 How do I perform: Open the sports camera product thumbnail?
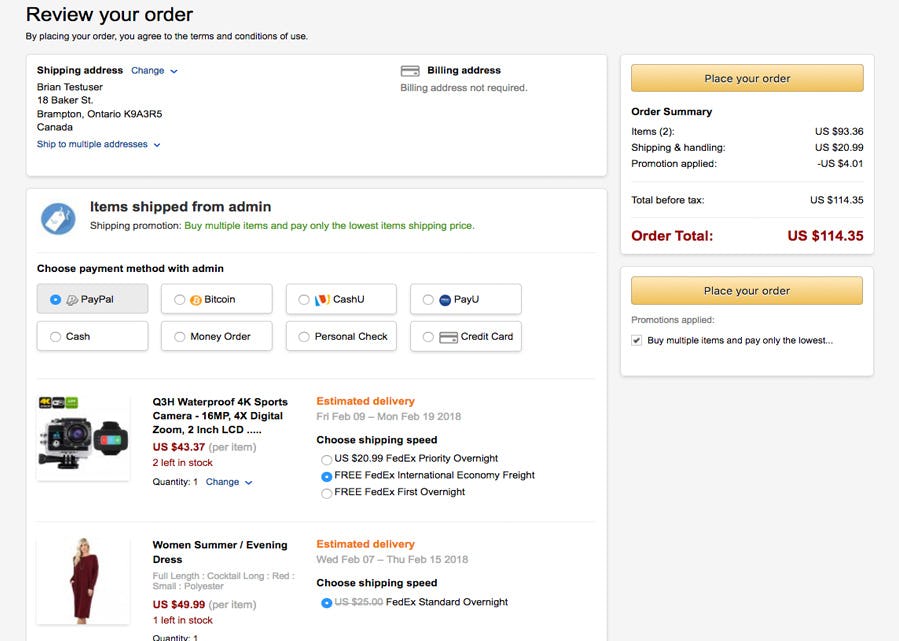click(x=83, y=437)
